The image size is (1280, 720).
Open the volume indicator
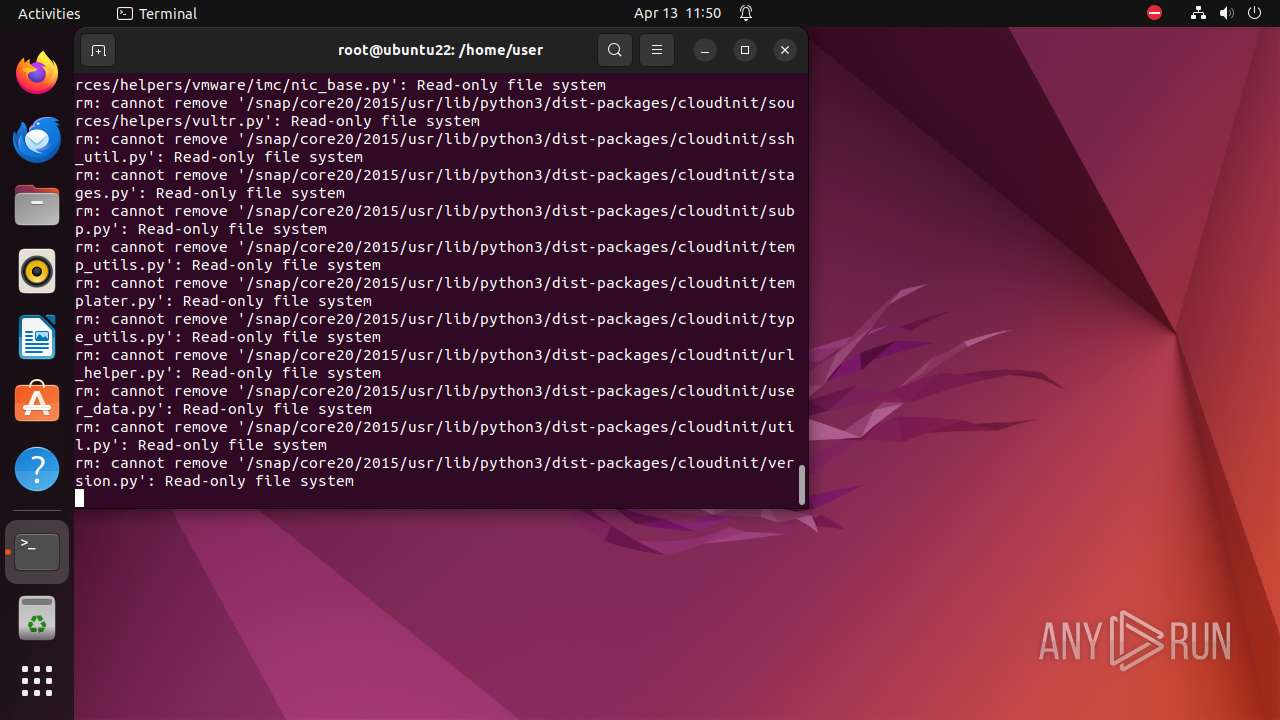[x=1227, y=13]
